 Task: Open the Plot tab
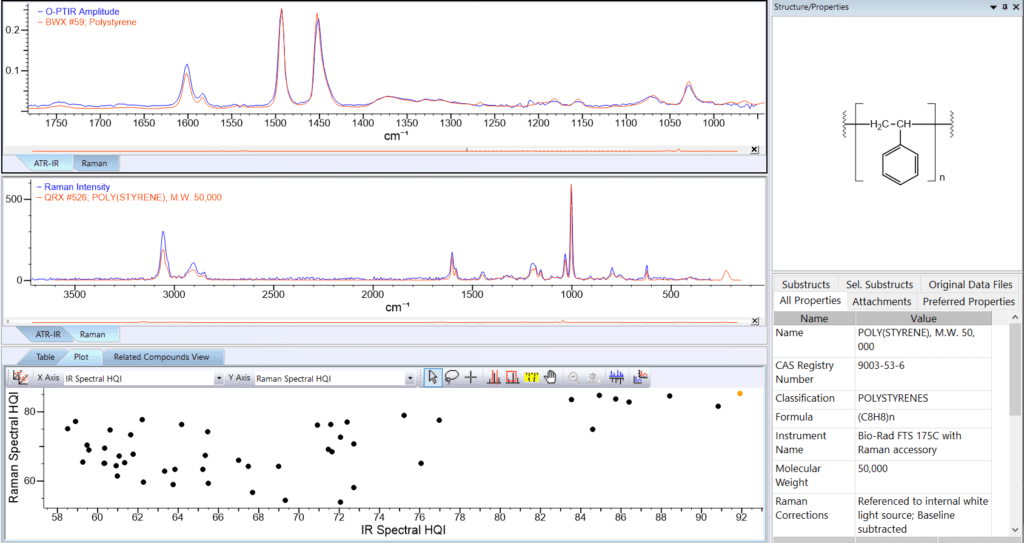pyautogui.click(x=82, y=357)
